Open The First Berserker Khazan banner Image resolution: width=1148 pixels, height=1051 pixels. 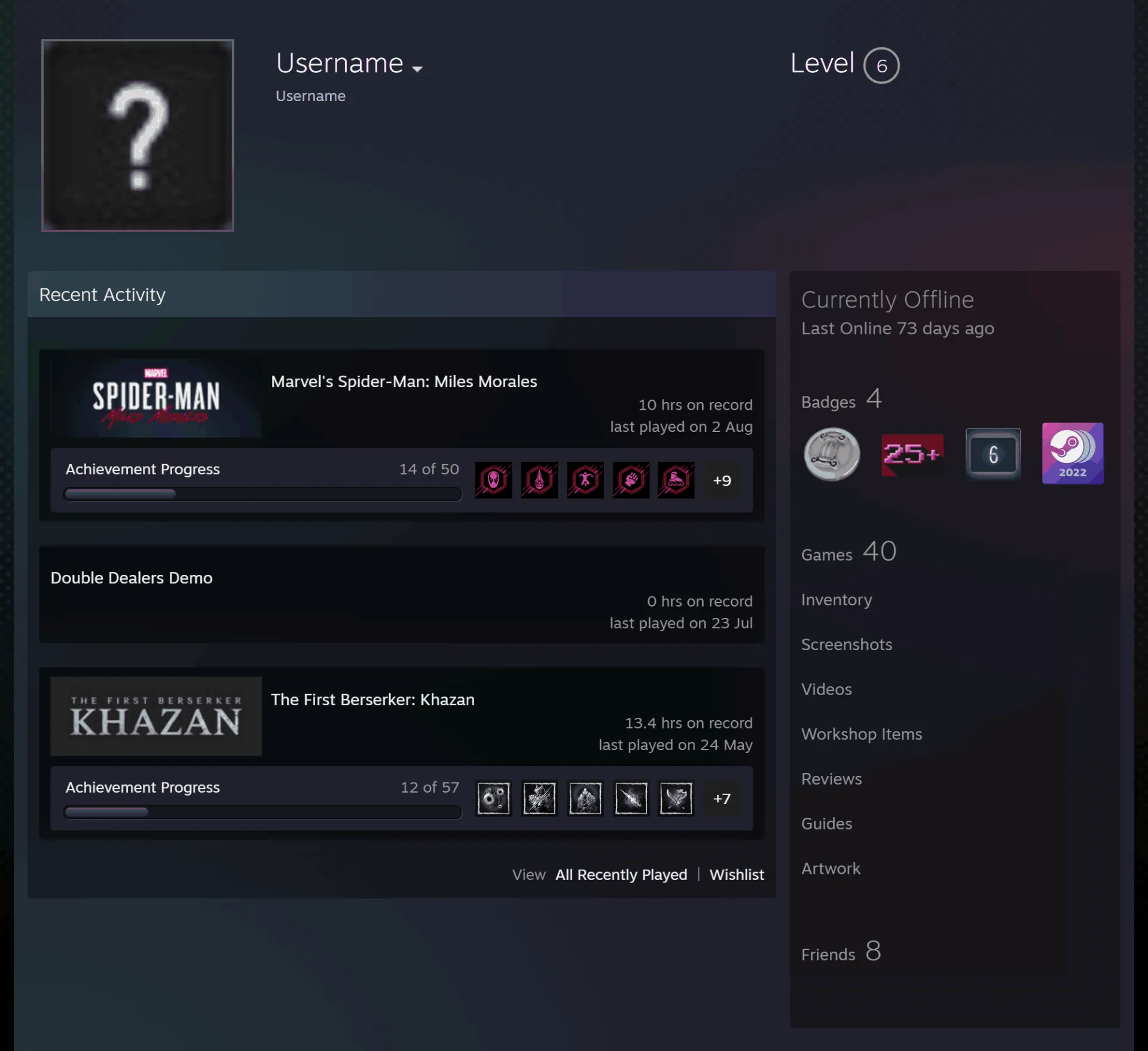(x=156, y=716)
